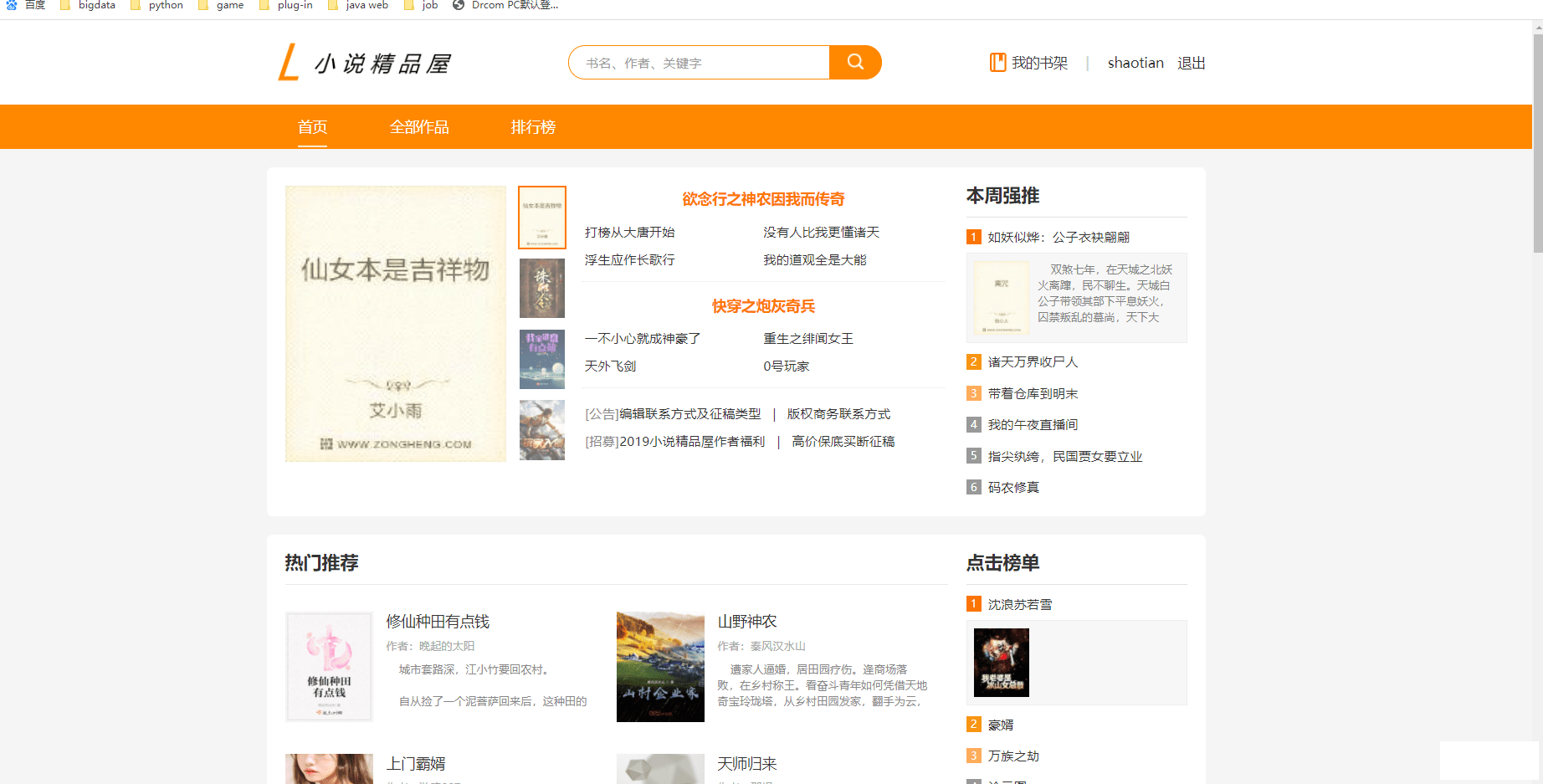This screenshot has width=1543, height=784.
Task: Click the 退出 logout link
Action: (1191, 63)
